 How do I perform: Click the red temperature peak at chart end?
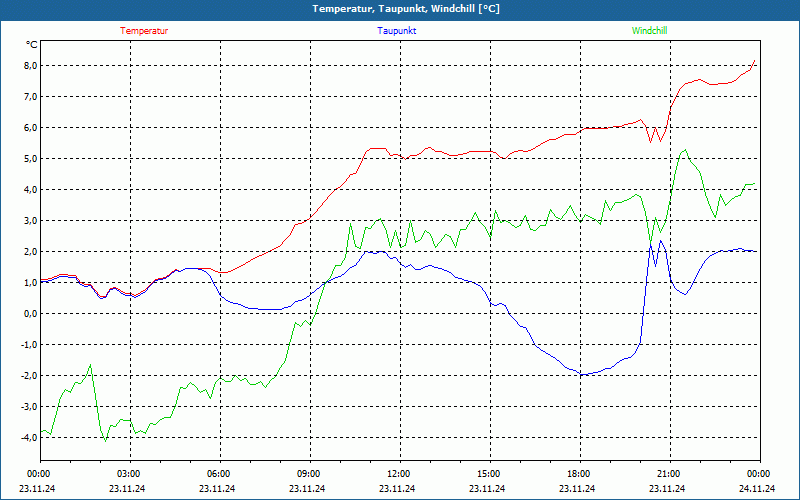click(x=755, y=61)
